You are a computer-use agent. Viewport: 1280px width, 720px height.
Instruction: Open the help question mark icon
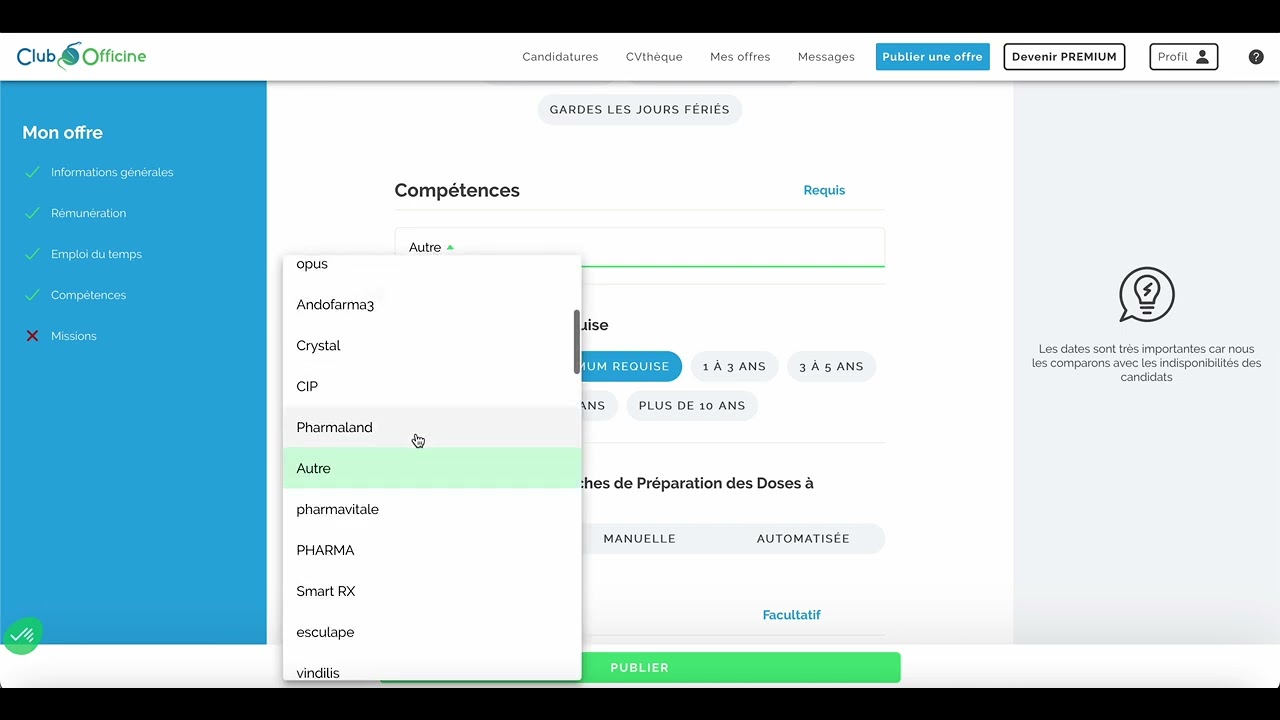[1256, 57]
